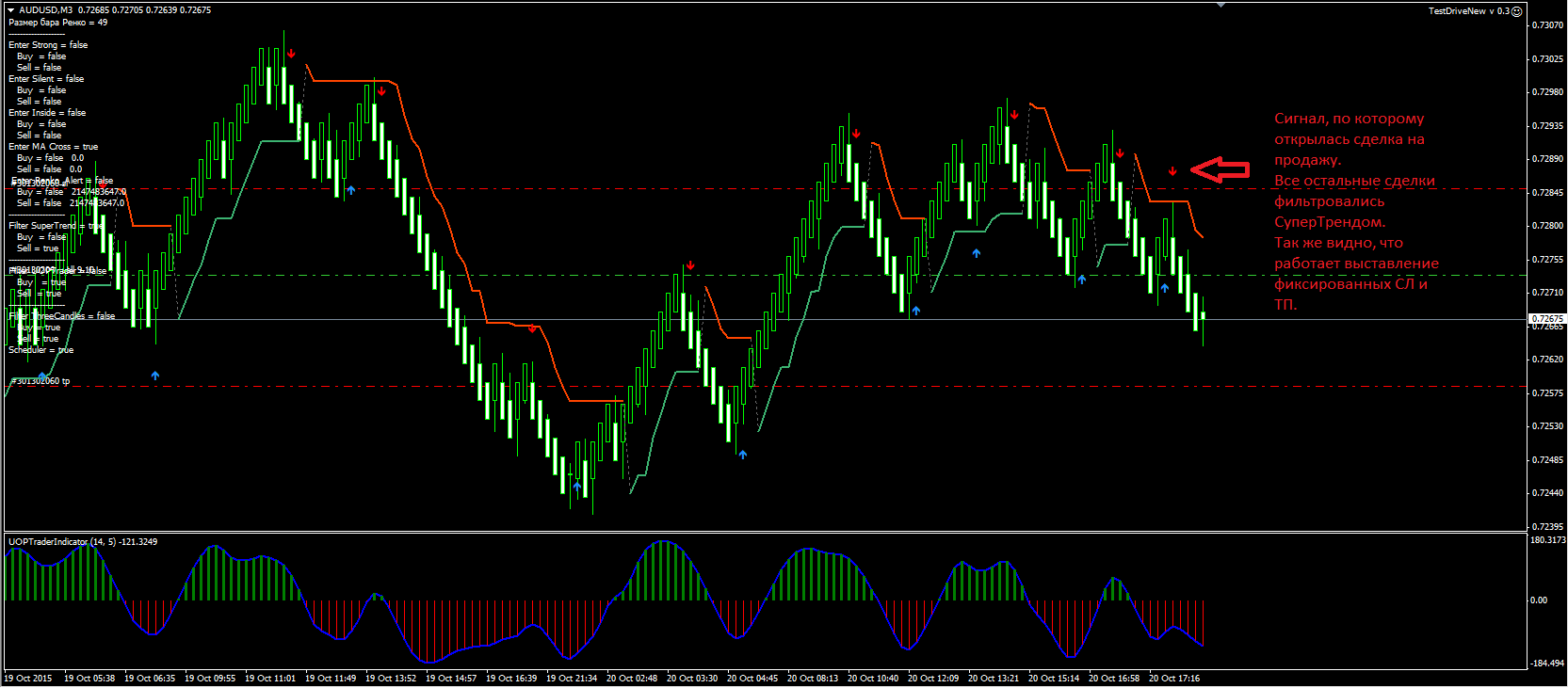This screenshot has height=688, width=1568.
Task: Click time axis label 20 Oct 12:09
Action: click(933, 679)
